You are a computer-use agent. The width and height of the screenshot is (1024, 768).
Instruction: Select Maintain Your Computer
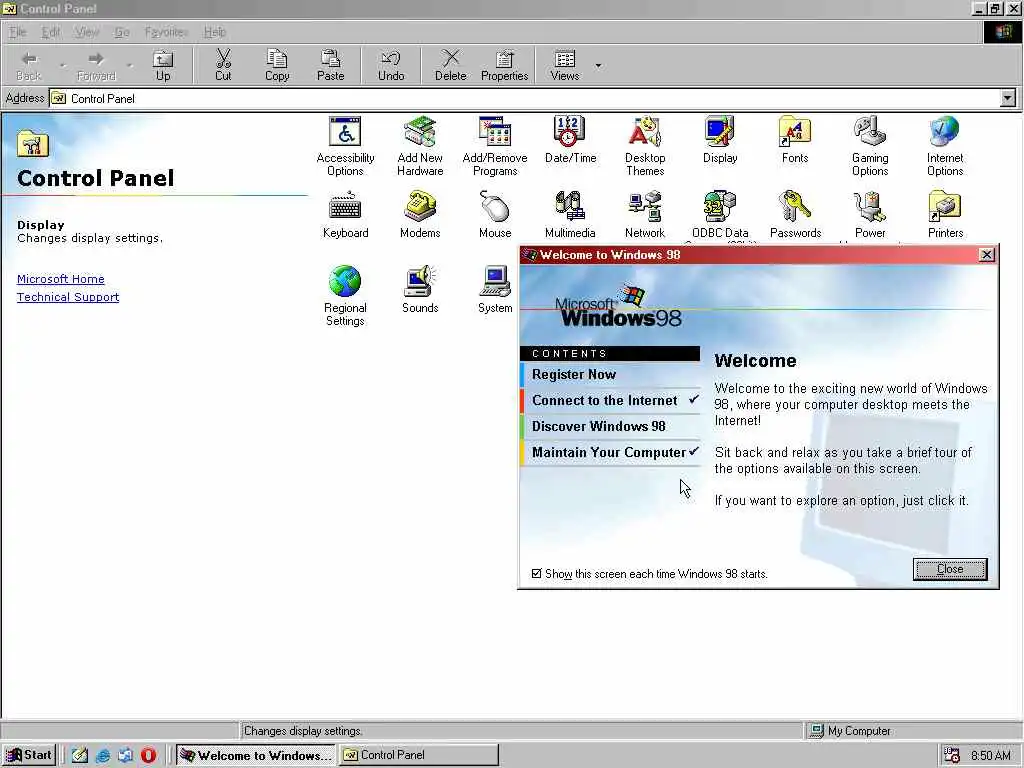coord(610,453)
